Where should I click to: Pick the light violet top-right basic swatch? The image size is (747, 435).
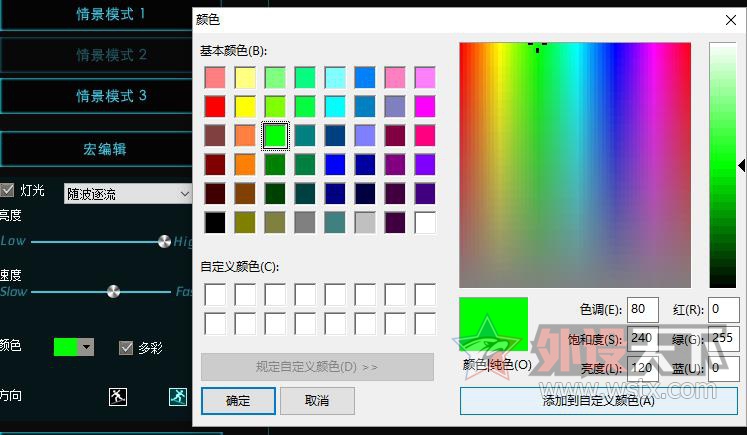[x=424, y=77]
